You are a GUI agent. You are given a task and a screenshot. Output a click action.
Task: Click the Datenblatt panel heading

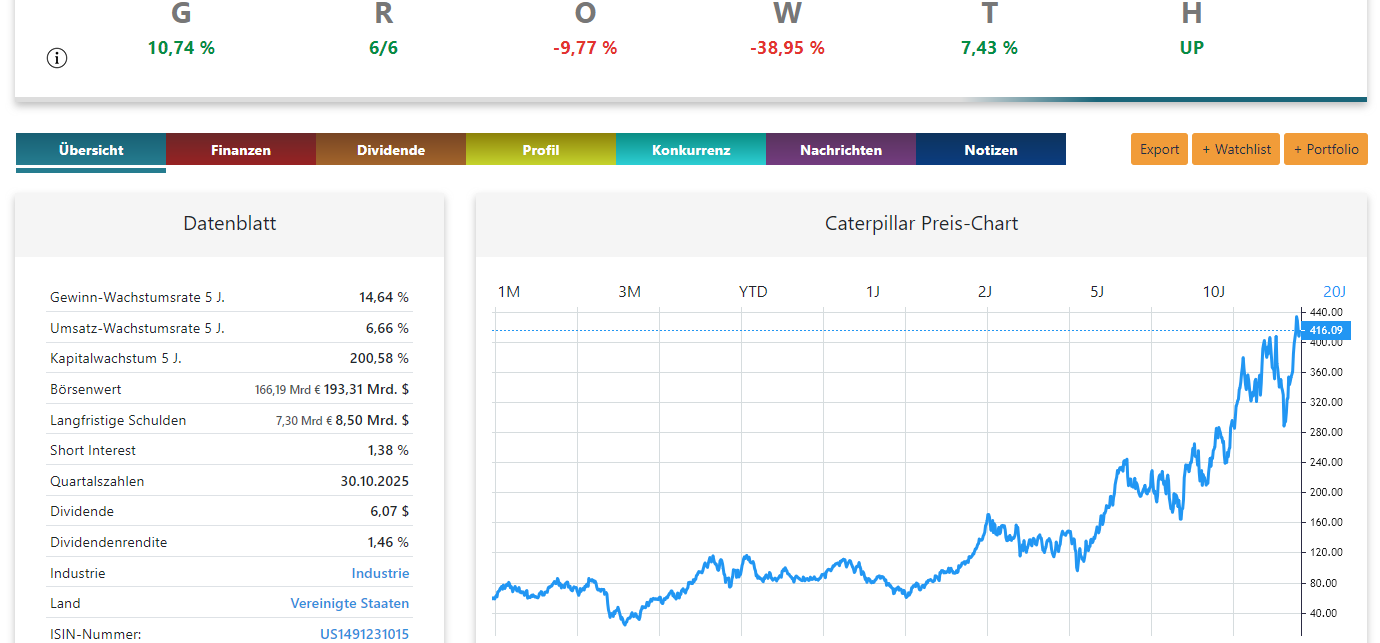pyautogui.click(x=230, y=223)
